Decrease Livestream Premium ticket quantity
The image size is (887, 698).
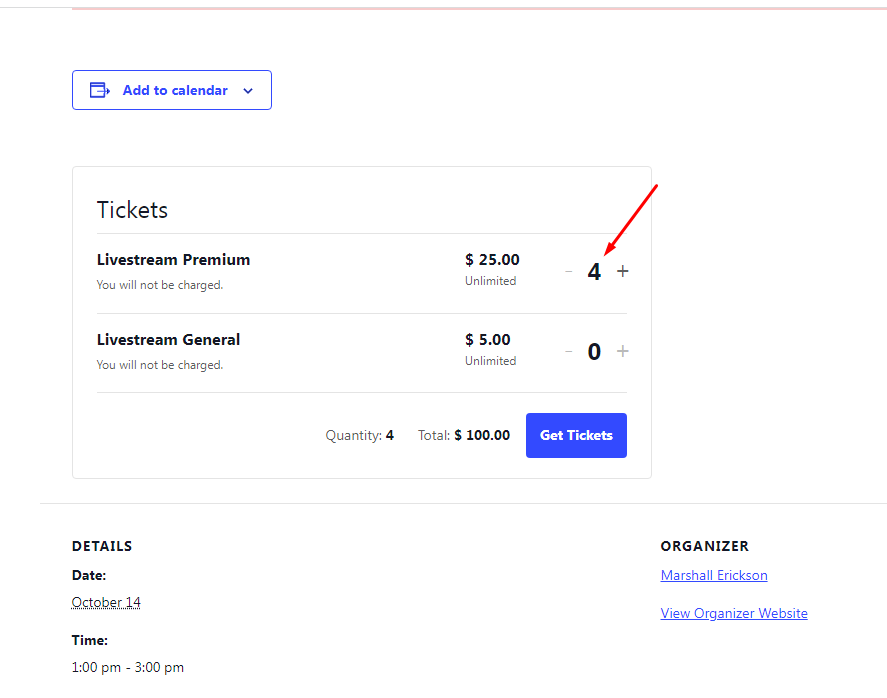point(569,272)
